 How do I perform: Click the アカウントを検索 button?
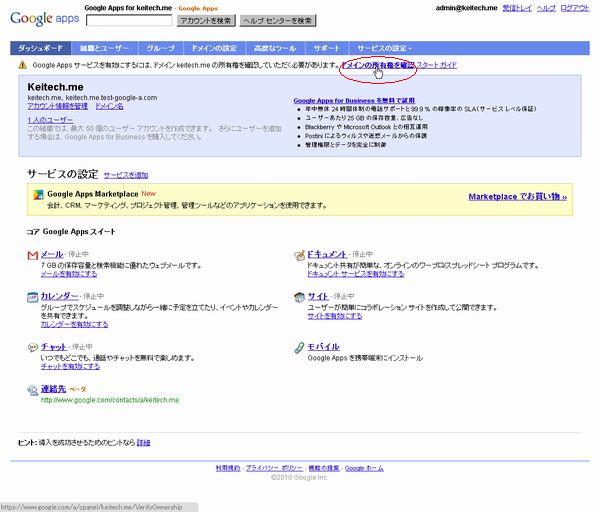point(206,21)
